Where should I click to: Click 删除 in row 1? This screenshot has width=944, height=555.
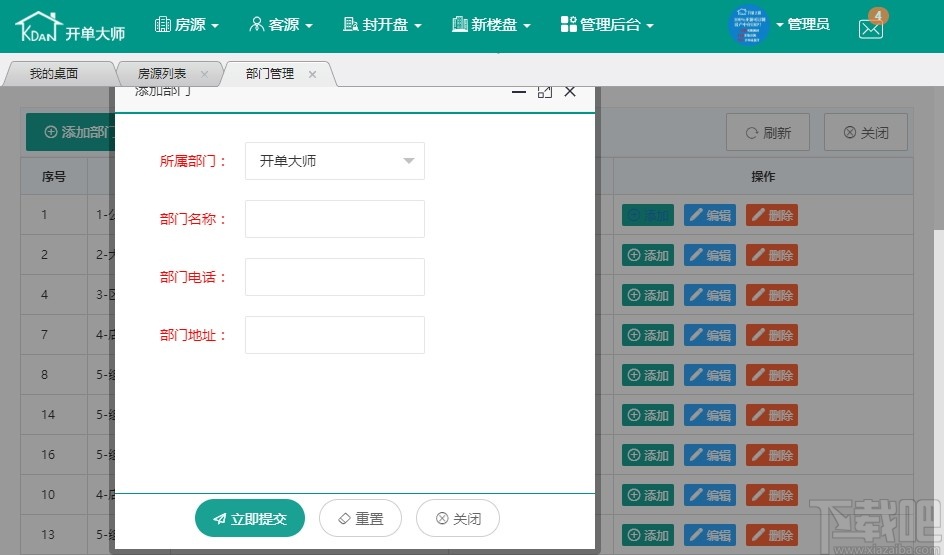coord(772,215)
